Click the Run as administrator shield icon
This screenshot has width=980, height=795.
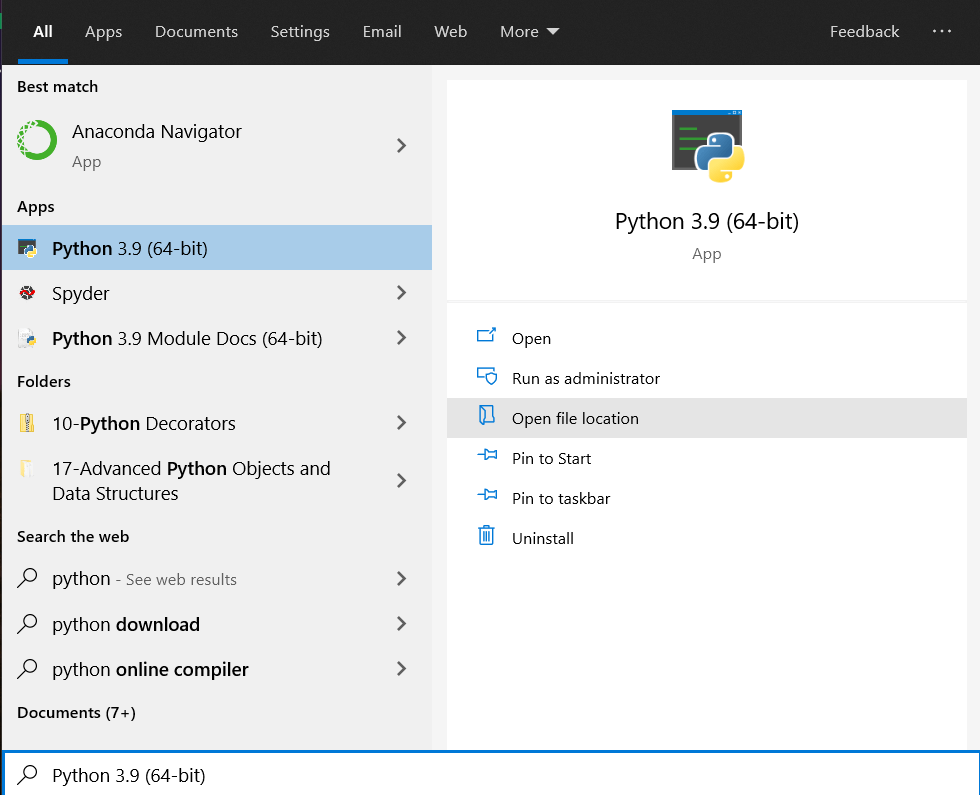coord(486,378)
